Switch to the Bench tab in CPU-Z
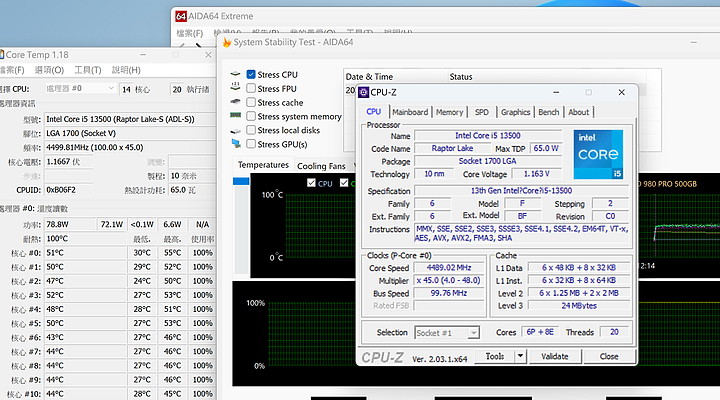 click(549, 112)
